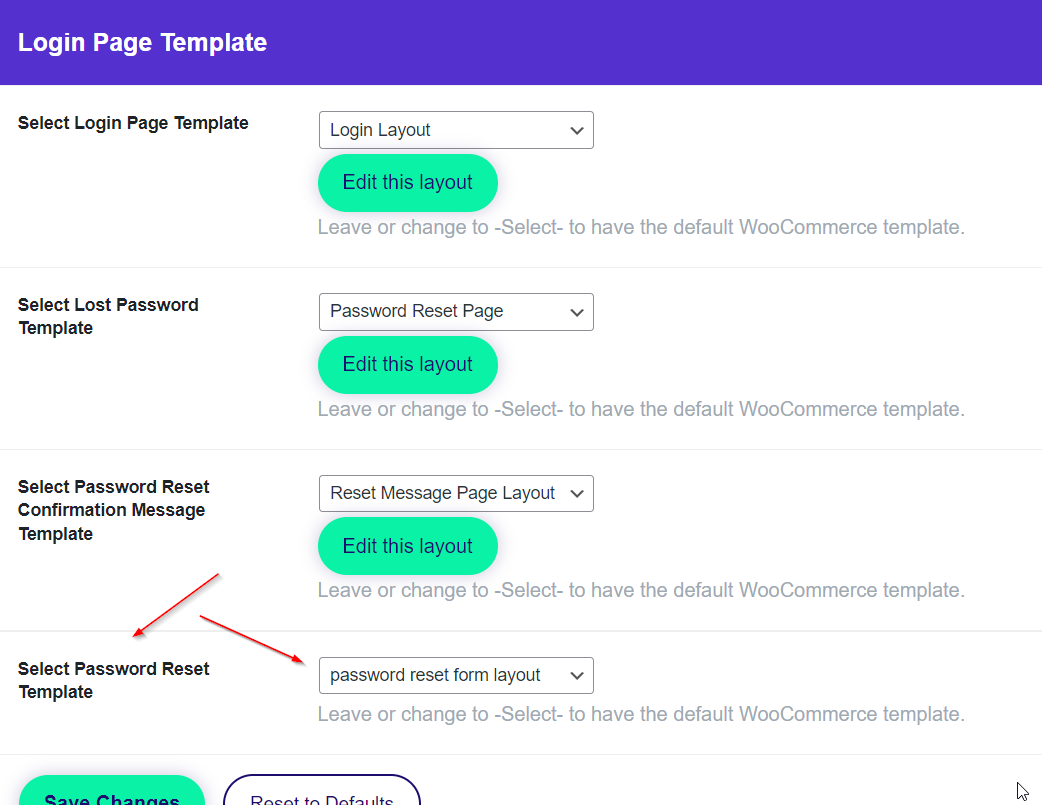This screenshot has width=1042, height=805.
Task: Select the Password Reset Confirmation Message Template label
Action: [113, 510]
